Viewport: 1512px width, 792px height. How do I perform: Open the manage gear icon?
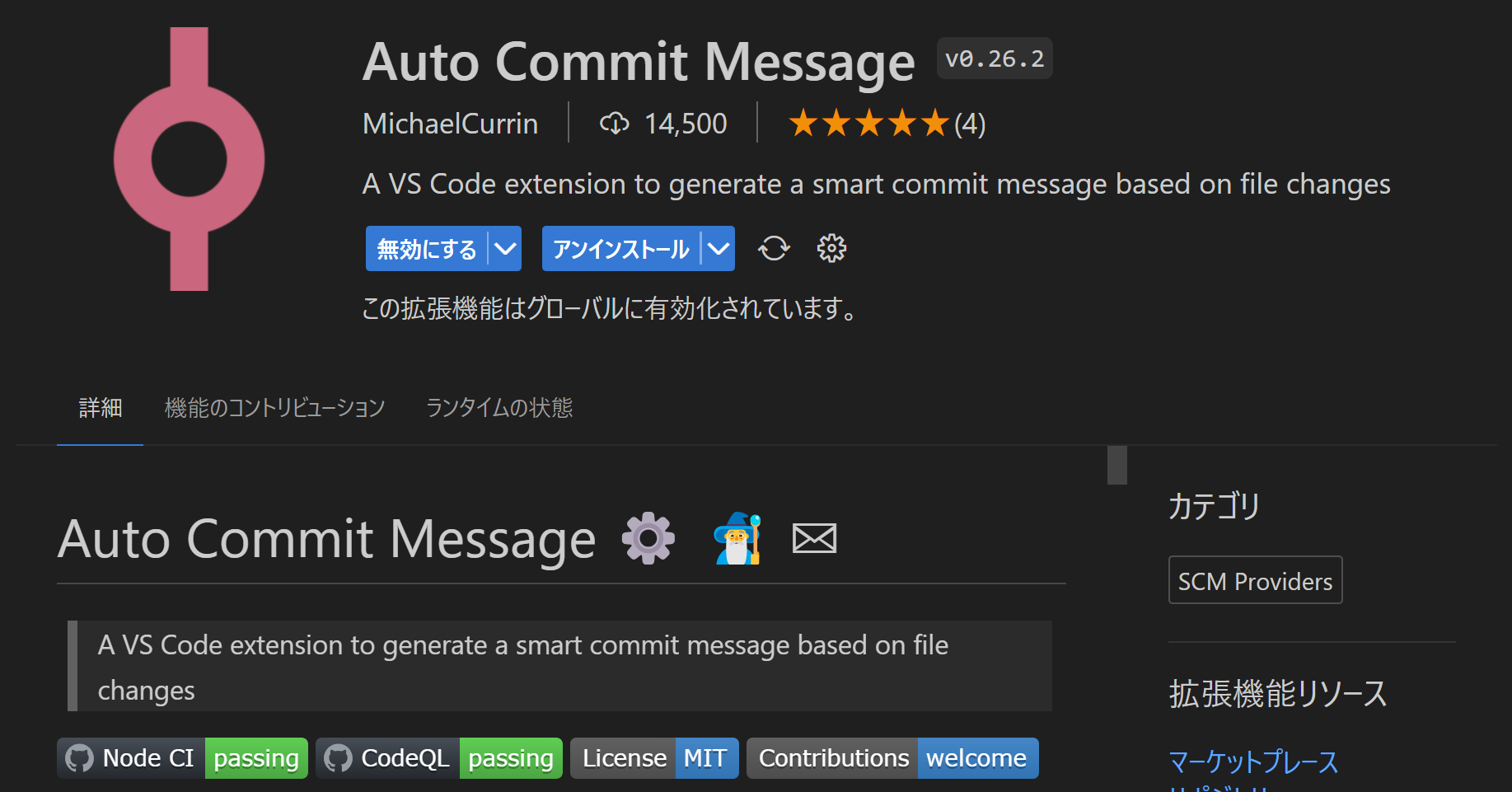[x=831, y=248]
